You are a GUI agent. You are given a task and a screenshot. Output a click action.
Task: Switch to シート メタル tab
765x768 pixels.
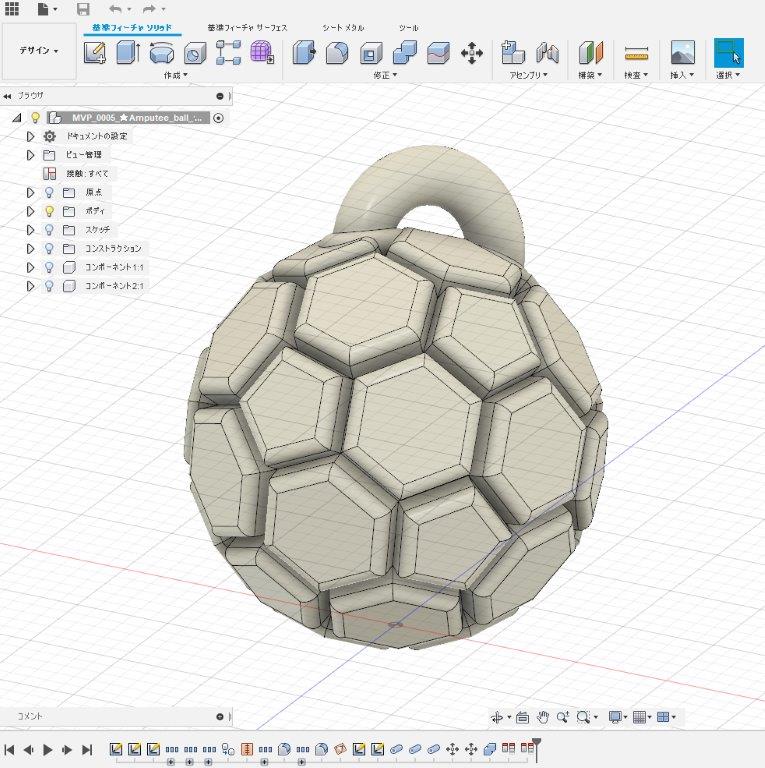343,28
